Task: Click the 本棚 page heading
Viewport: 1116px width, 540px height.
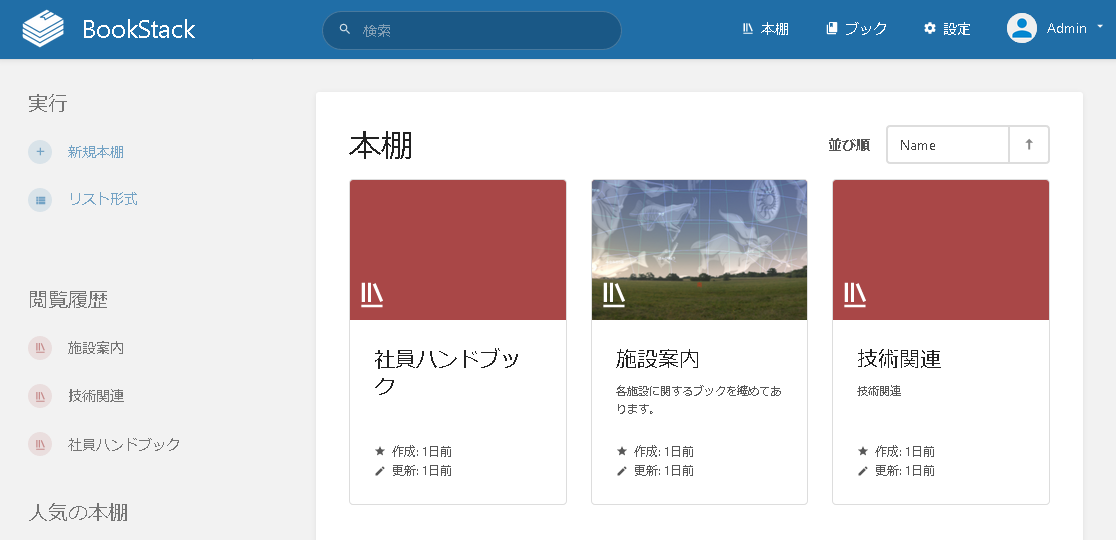Action: click(x=381, y=146)
